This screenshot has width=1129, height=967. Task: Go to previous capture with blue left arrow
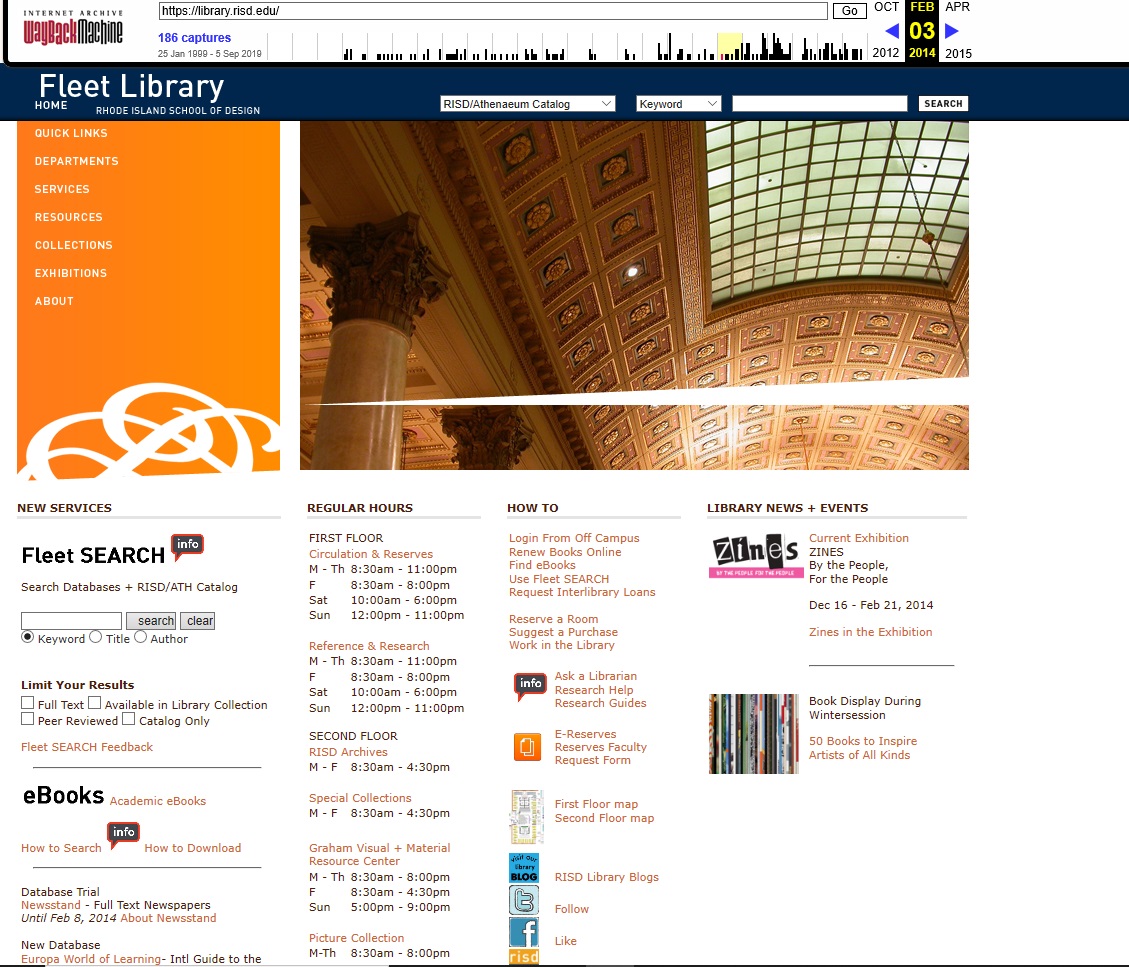(891, 31)
